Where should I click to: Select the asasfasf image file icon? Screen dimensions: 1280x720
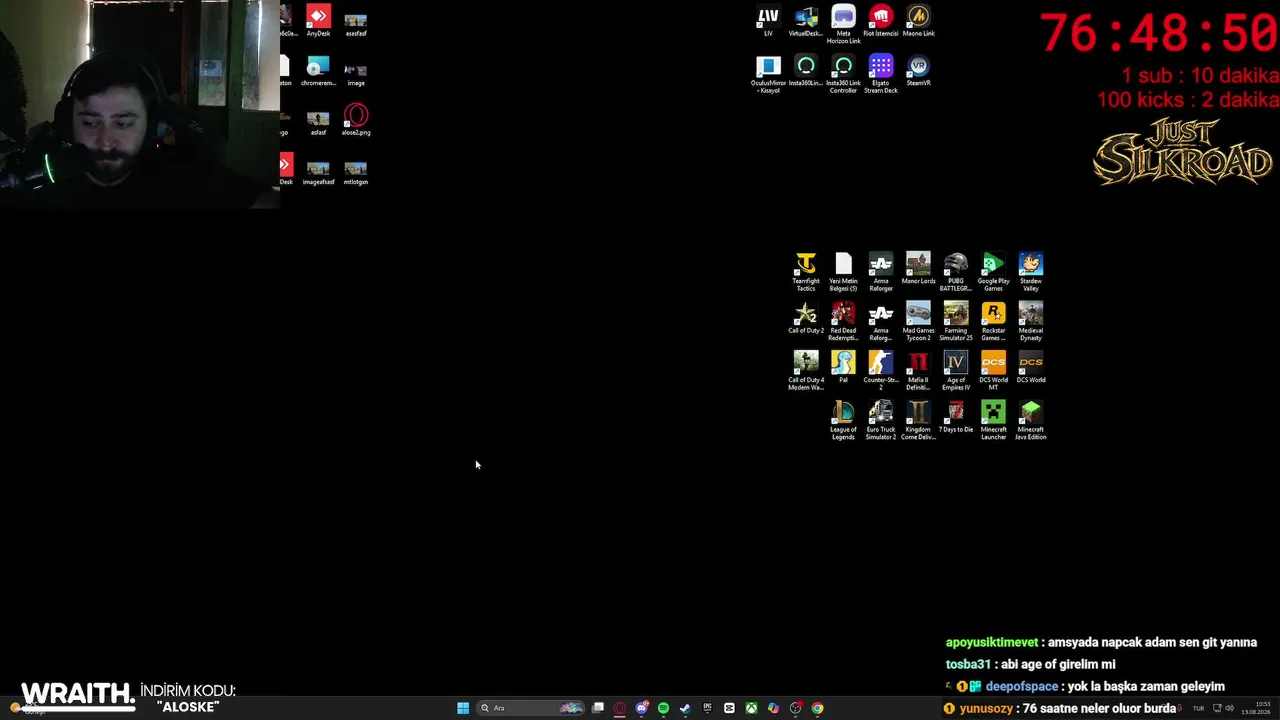(x=356, y=24)
